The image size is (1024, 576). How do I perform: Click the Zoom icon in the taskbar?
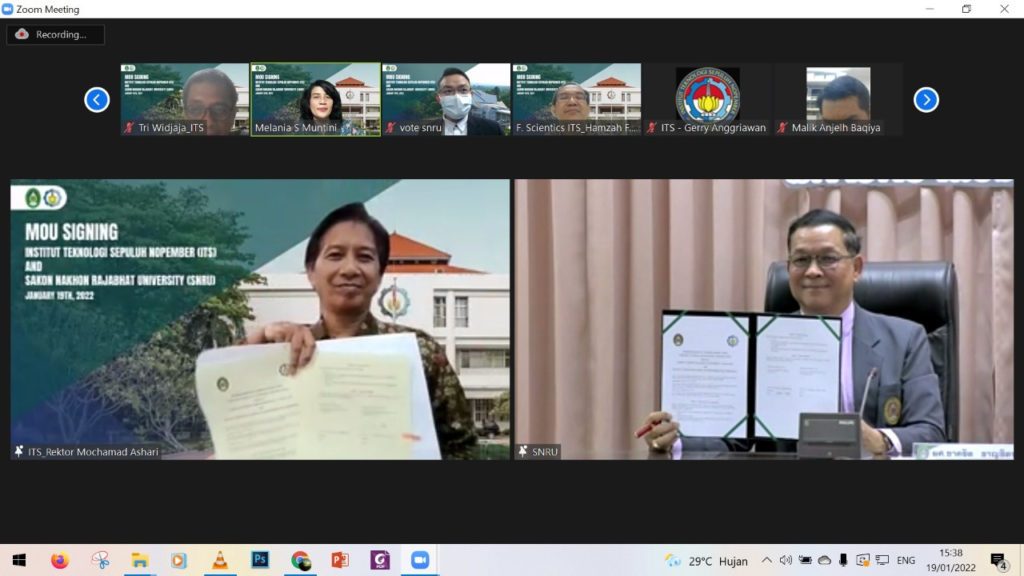pyautogui.click(x=418, y=561)
